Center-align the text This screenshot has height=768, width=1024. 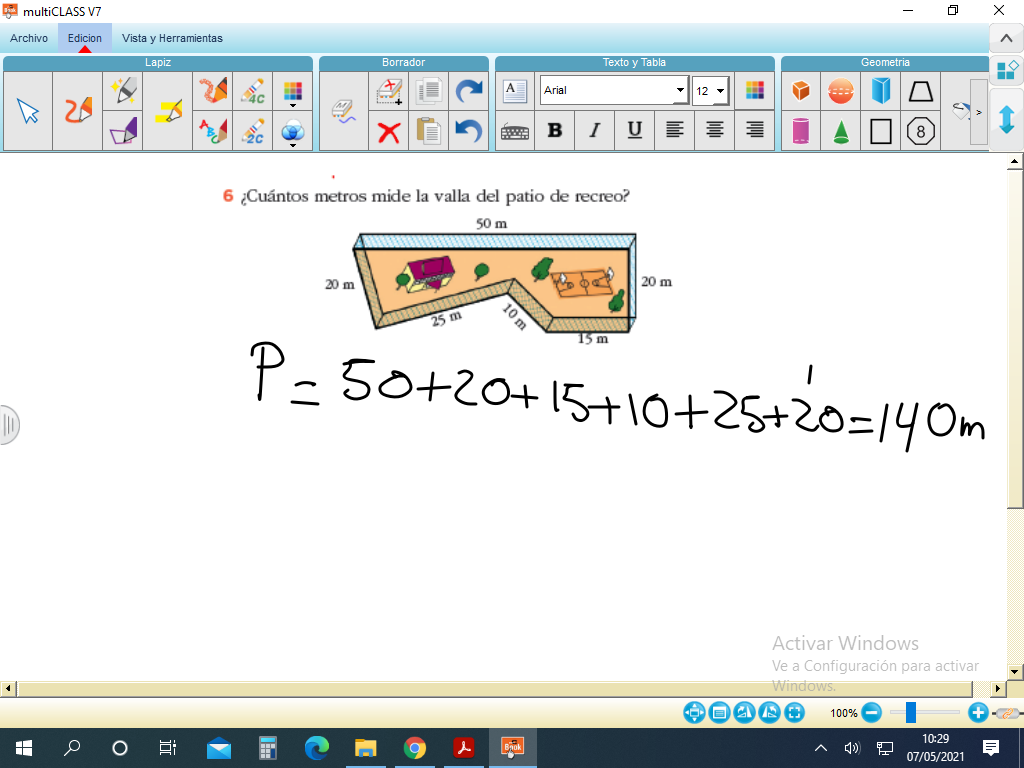pos(714,131)
